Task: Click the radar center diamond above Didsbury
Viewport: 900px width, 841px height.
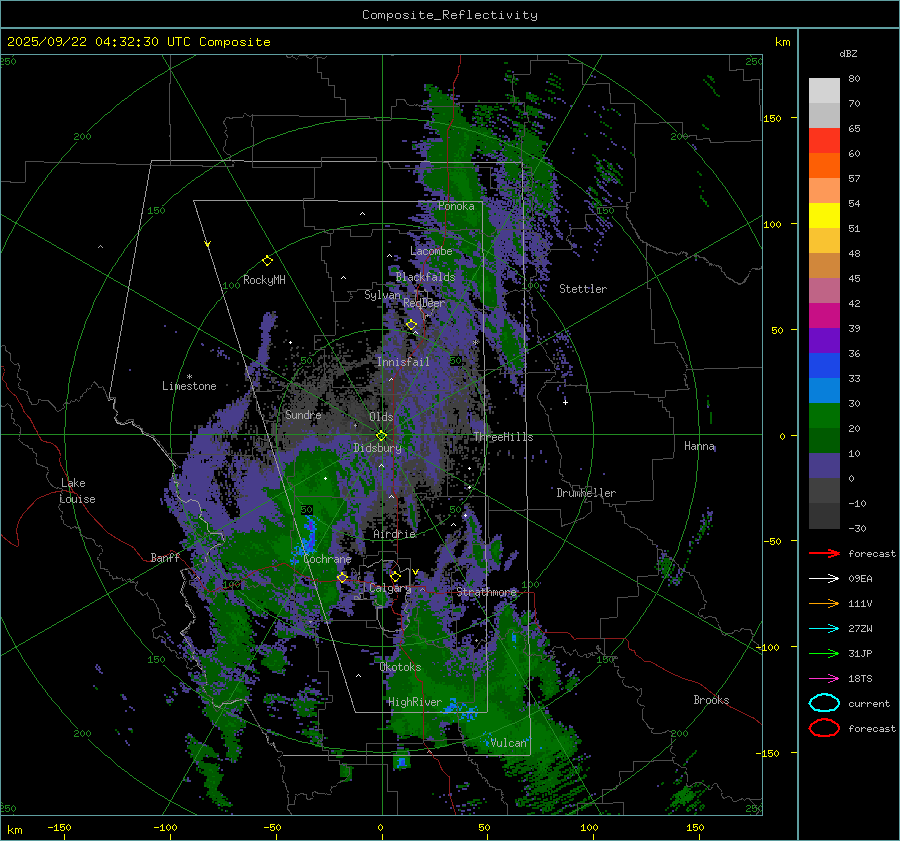Action: (x=381, y=435)
